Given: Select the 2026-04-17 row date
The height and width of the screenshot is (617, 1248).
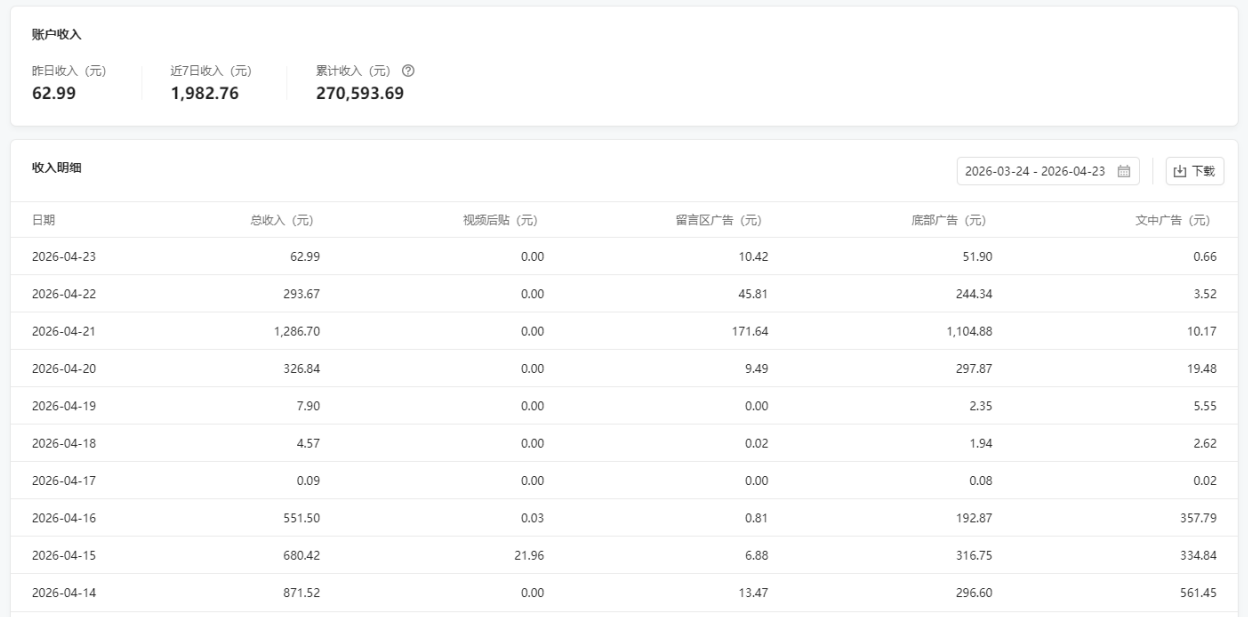Looking at the screenshot, I should 64,480.
